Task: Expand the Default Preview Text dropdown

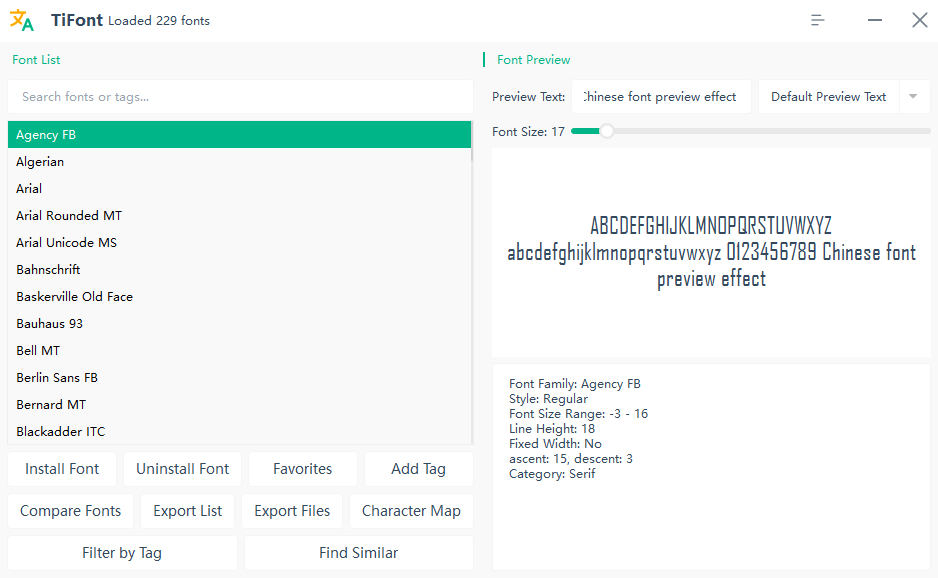Action: click(x=913, y=96)
